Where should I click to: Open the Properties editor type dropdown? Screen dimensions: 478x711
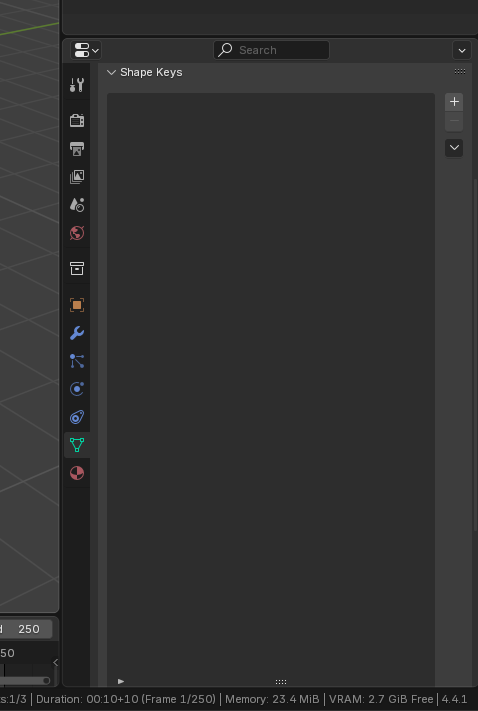click(86, 50)
